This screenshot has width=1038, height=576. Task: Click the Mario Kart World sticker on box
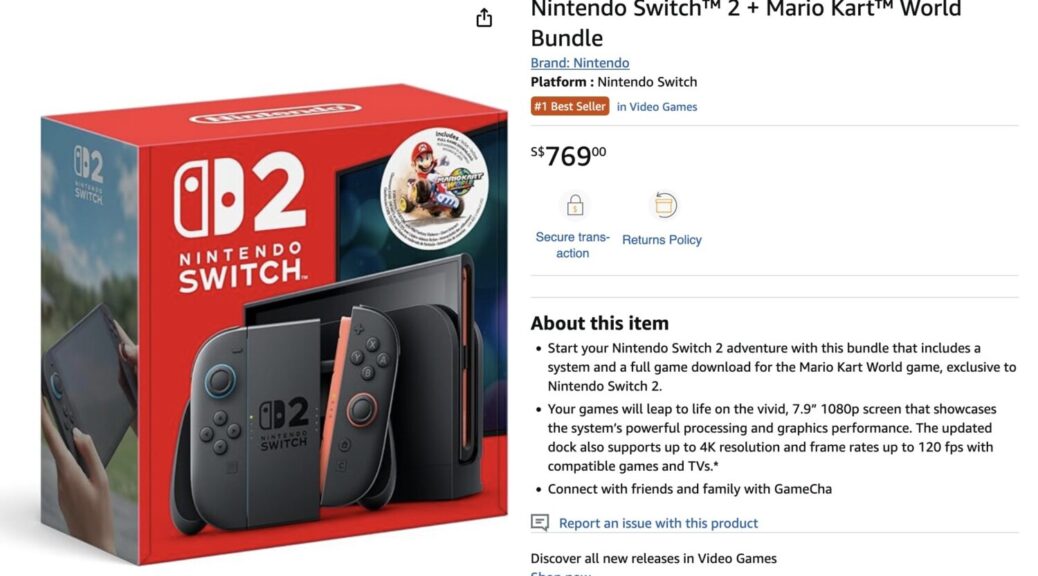coord(434,188)
